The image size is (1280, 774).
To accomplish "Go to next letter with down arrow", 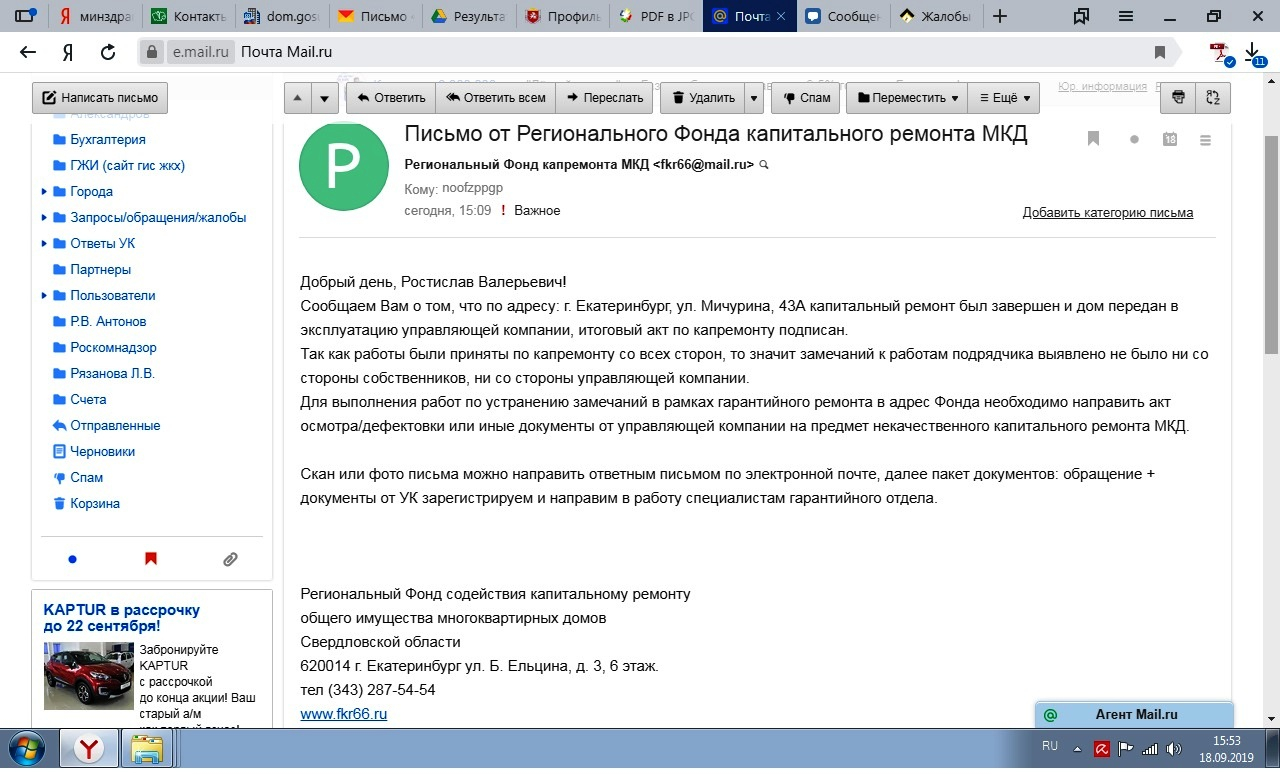I will [324, 98].
